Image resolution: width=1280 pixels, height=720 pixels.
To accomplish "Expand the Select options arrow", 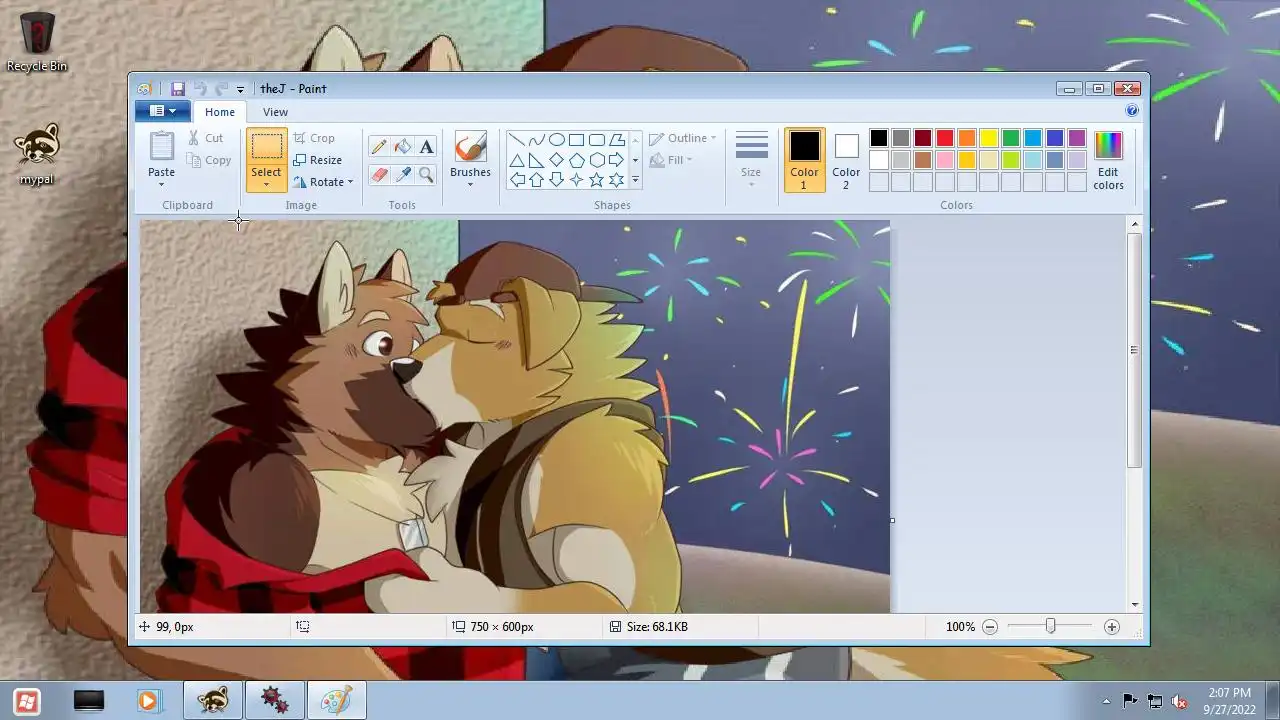I will [x=266, y=184].
